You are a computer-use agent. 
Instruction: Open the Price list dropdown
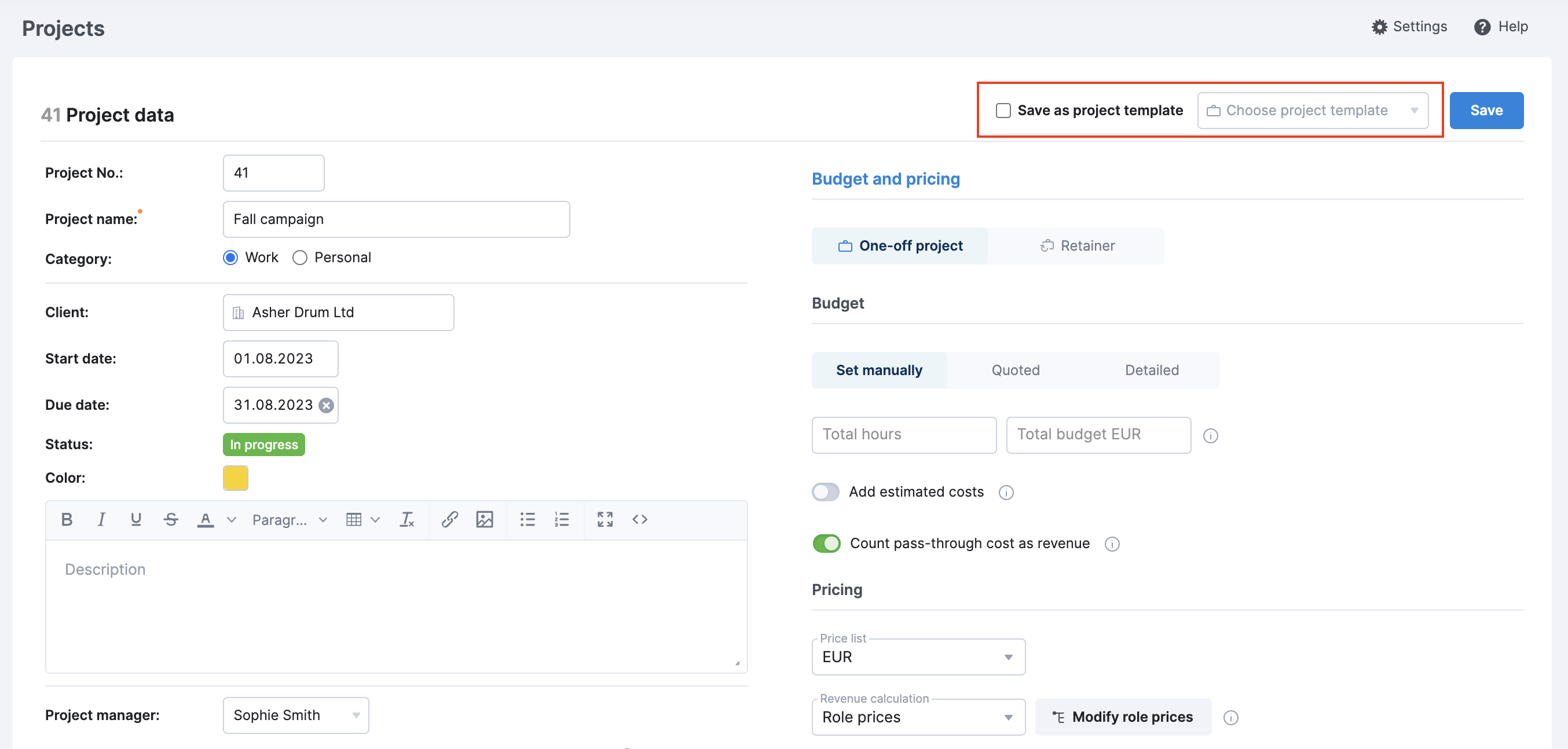(x=1008, y=656)
